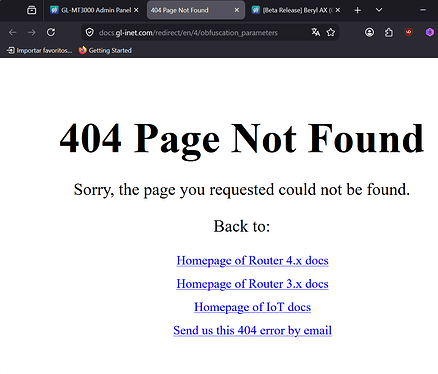Open Homepage of Router 3.x docs link
438x374 pixels.
tap(252, 284)
